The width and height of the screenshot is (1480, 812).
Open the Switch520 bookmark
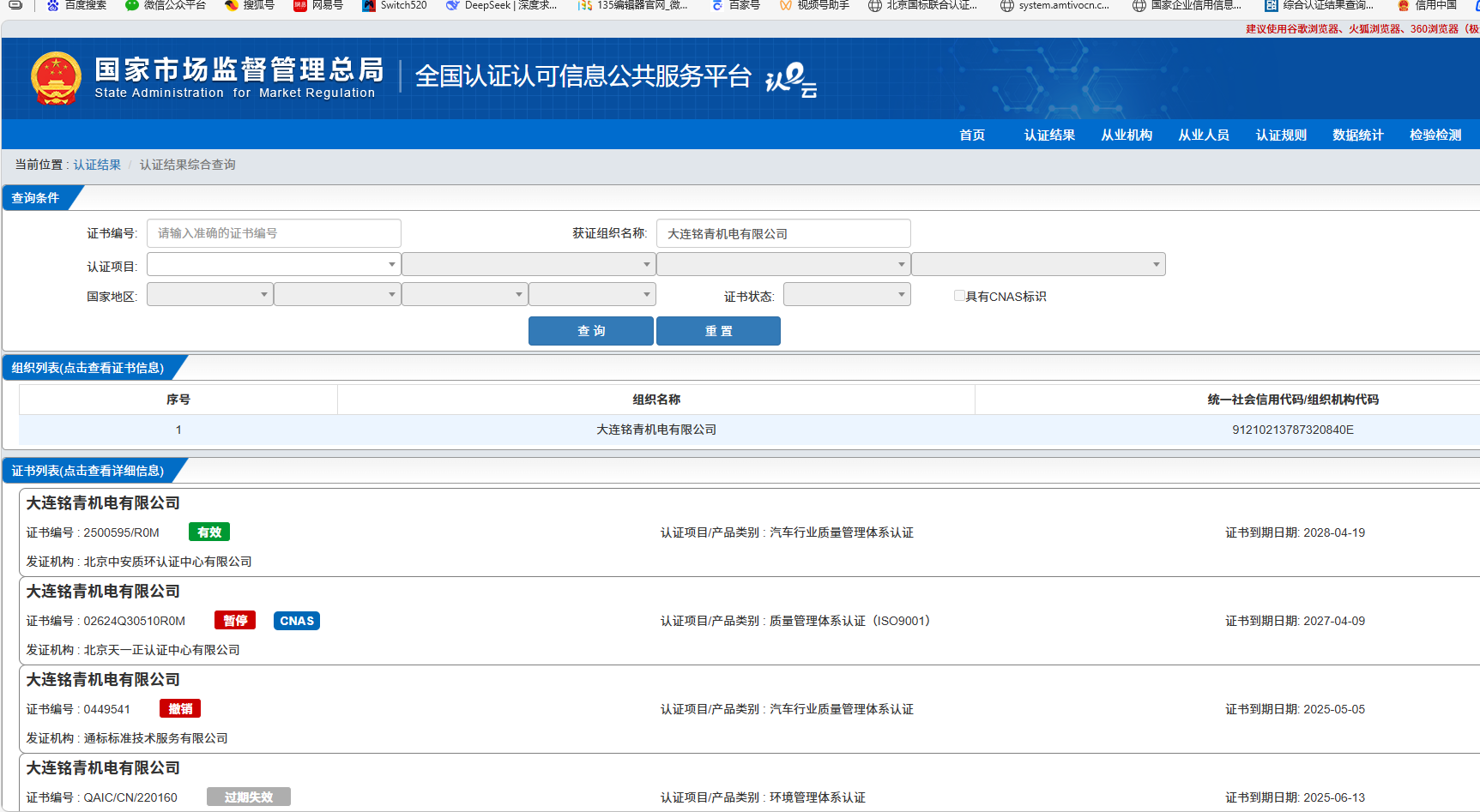point(395,5)
